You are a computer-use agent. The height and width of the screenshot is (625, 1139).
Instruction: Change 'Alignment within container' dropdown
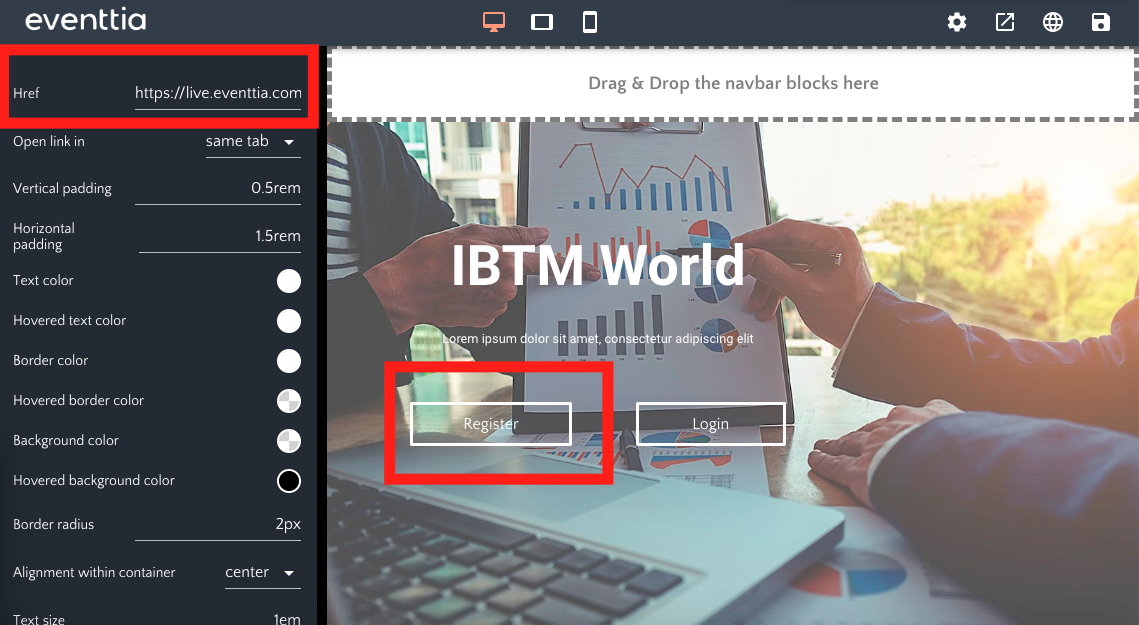click(262, 572)
